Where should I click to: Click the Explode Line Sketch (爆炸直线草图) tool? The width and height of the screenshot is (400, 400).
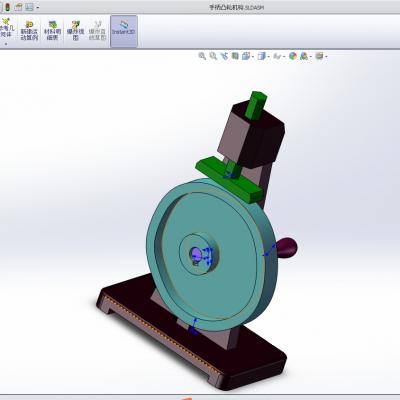pyautogui.click(x=97, y=31)
